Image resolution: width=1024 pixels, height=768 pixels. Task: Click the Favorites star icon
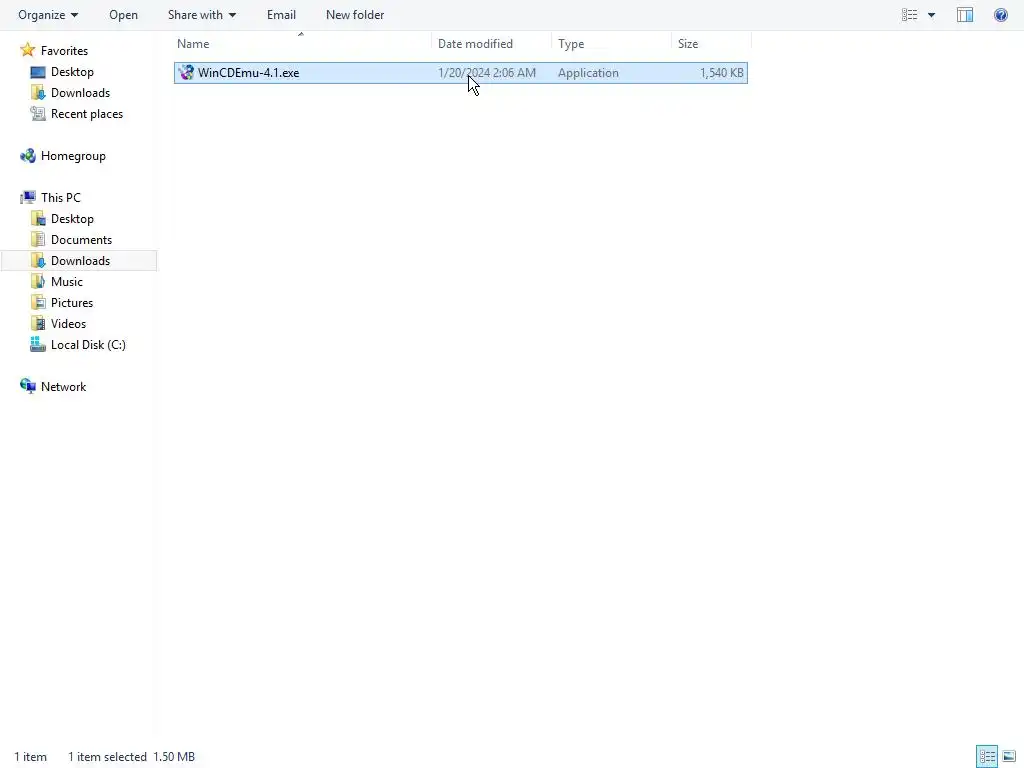pos(27,50)
